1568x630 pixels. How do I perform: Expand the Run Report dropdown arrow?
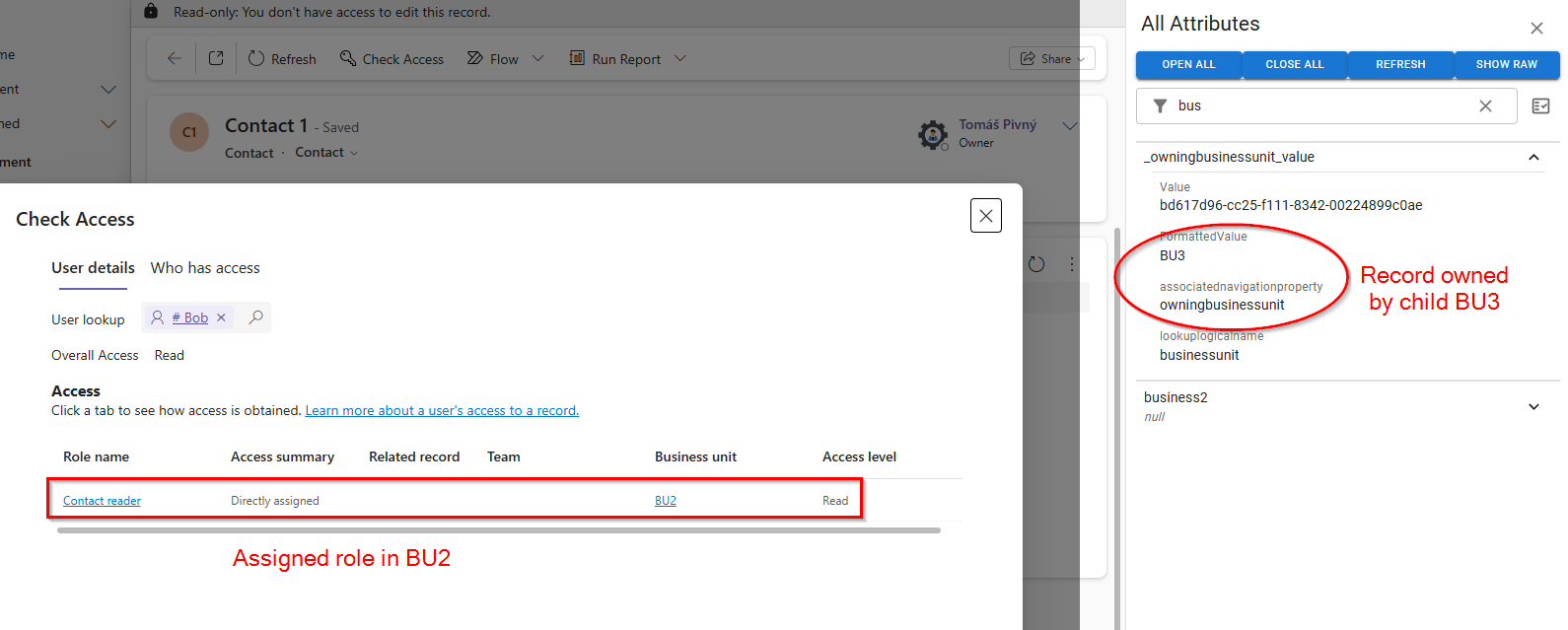tap(679, 59)
